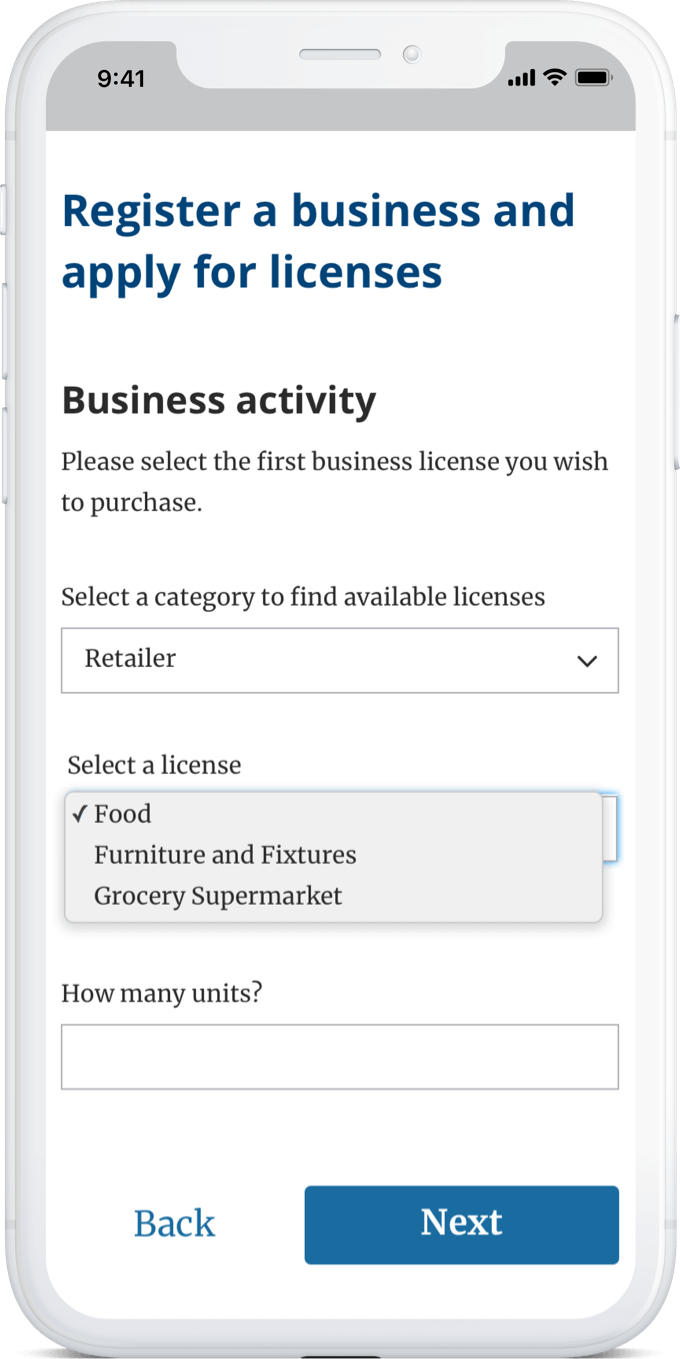Tap the speaker grille in the notch

(x=340, y=54)
